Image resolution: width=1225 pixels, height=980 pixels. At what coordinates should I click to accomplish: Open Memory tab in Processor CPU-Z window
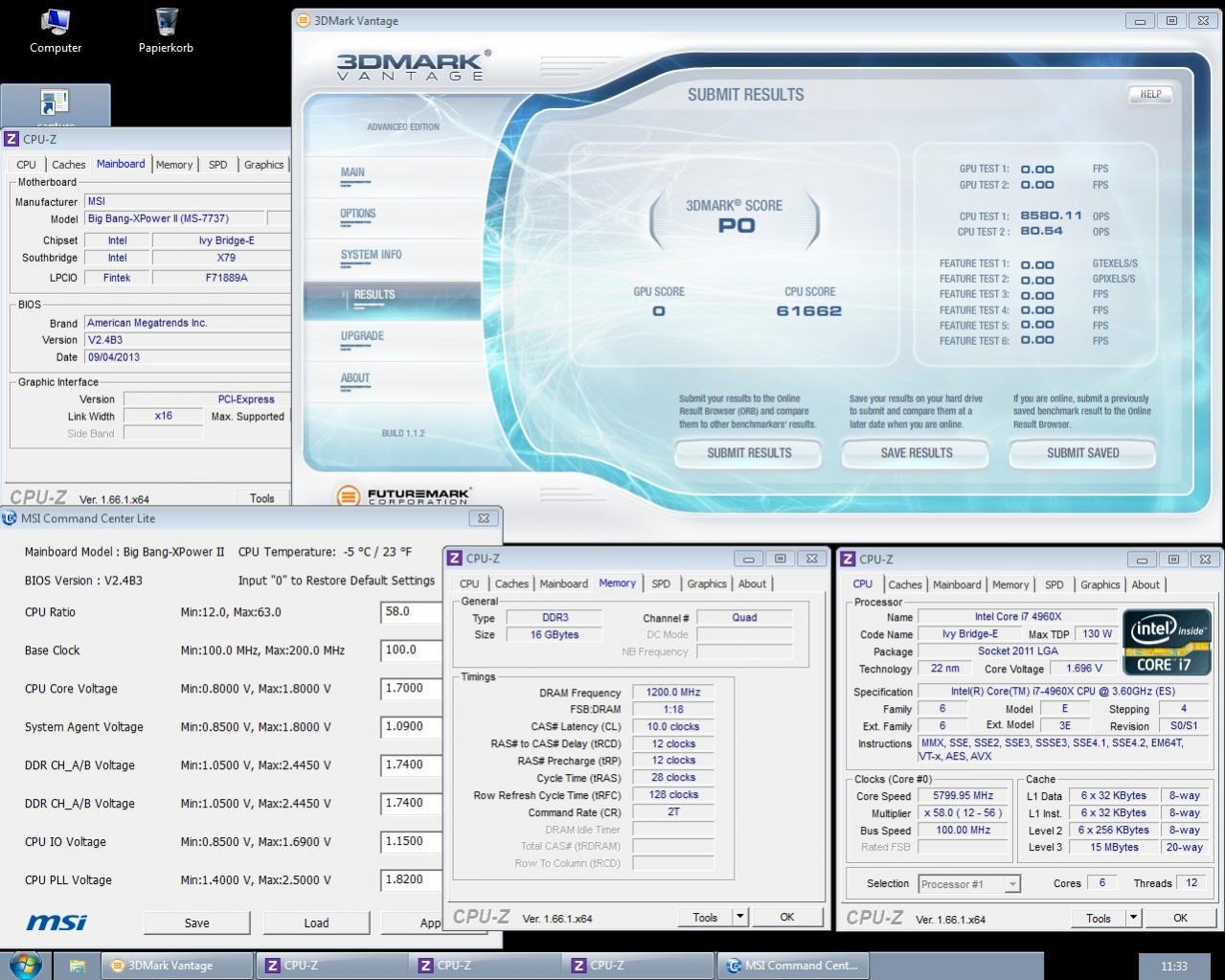tap(1010, 584)
